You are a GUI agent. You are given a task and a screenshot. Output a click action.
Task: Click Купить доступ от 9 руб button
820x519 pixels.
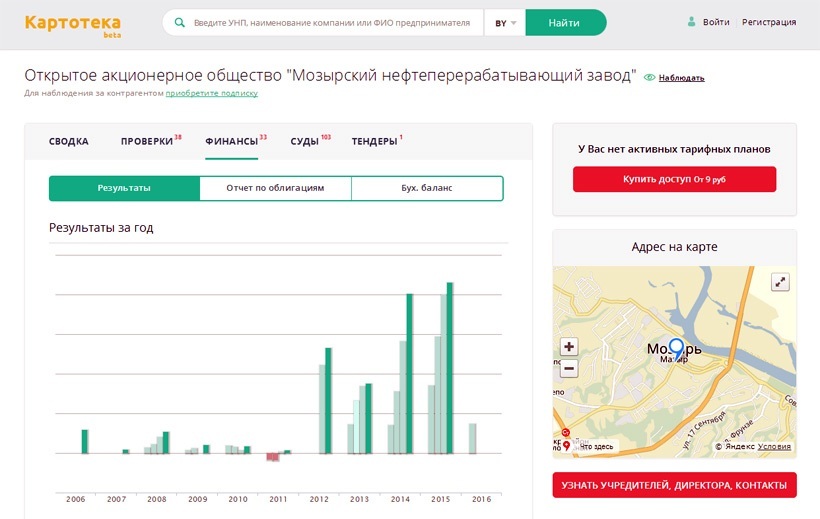(674, 179)
